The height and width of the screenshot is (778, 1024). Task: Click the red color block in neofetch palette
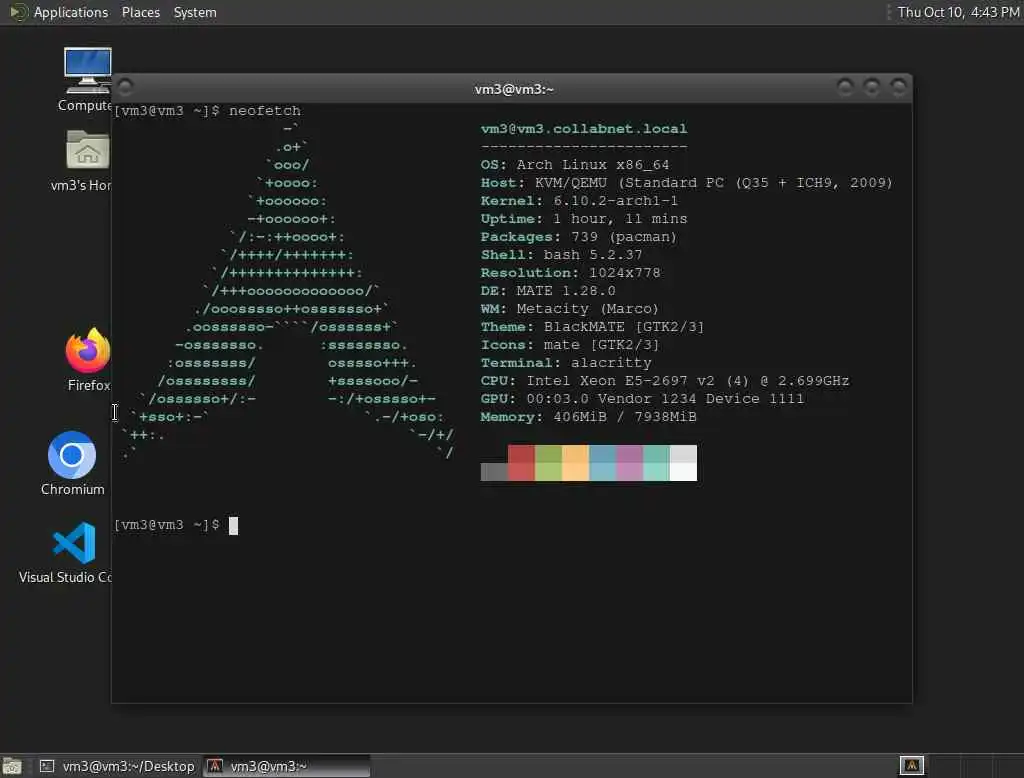pos(521,462)
